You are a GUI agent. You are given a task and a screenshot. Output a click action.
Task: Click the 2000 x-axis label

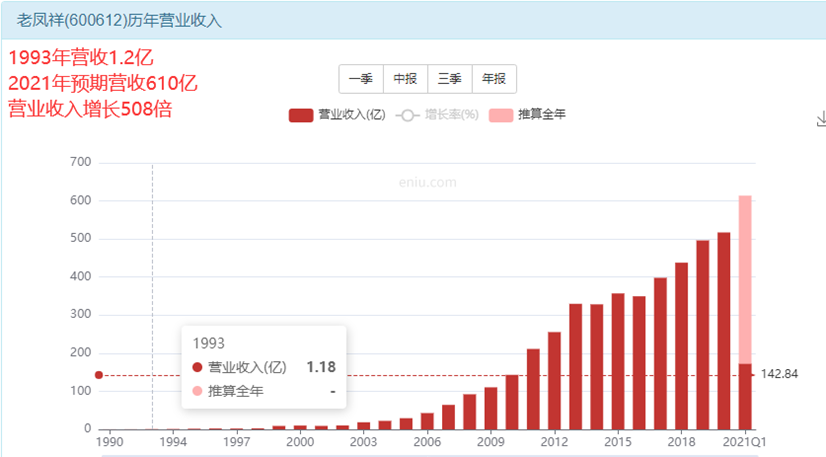pyautogui.click(x=300, y=442)
